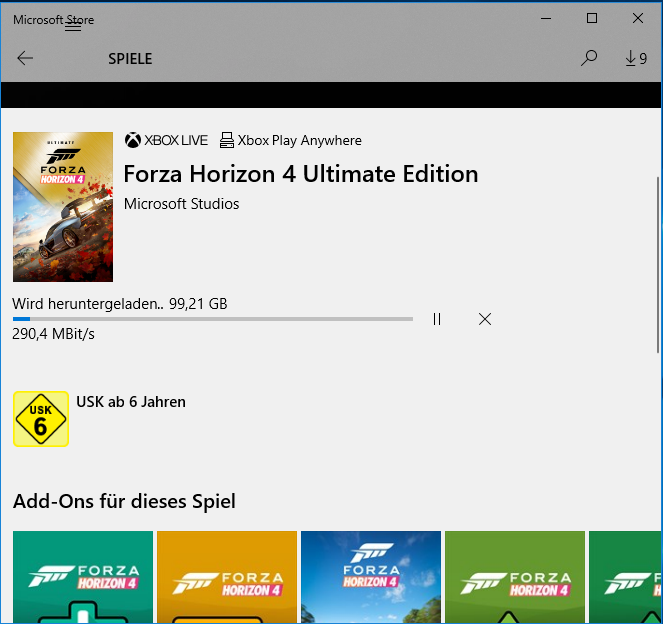Screen dimensions: 663x624
Task: Click the Xbox Live logo icon
Action: pos(132,140)
